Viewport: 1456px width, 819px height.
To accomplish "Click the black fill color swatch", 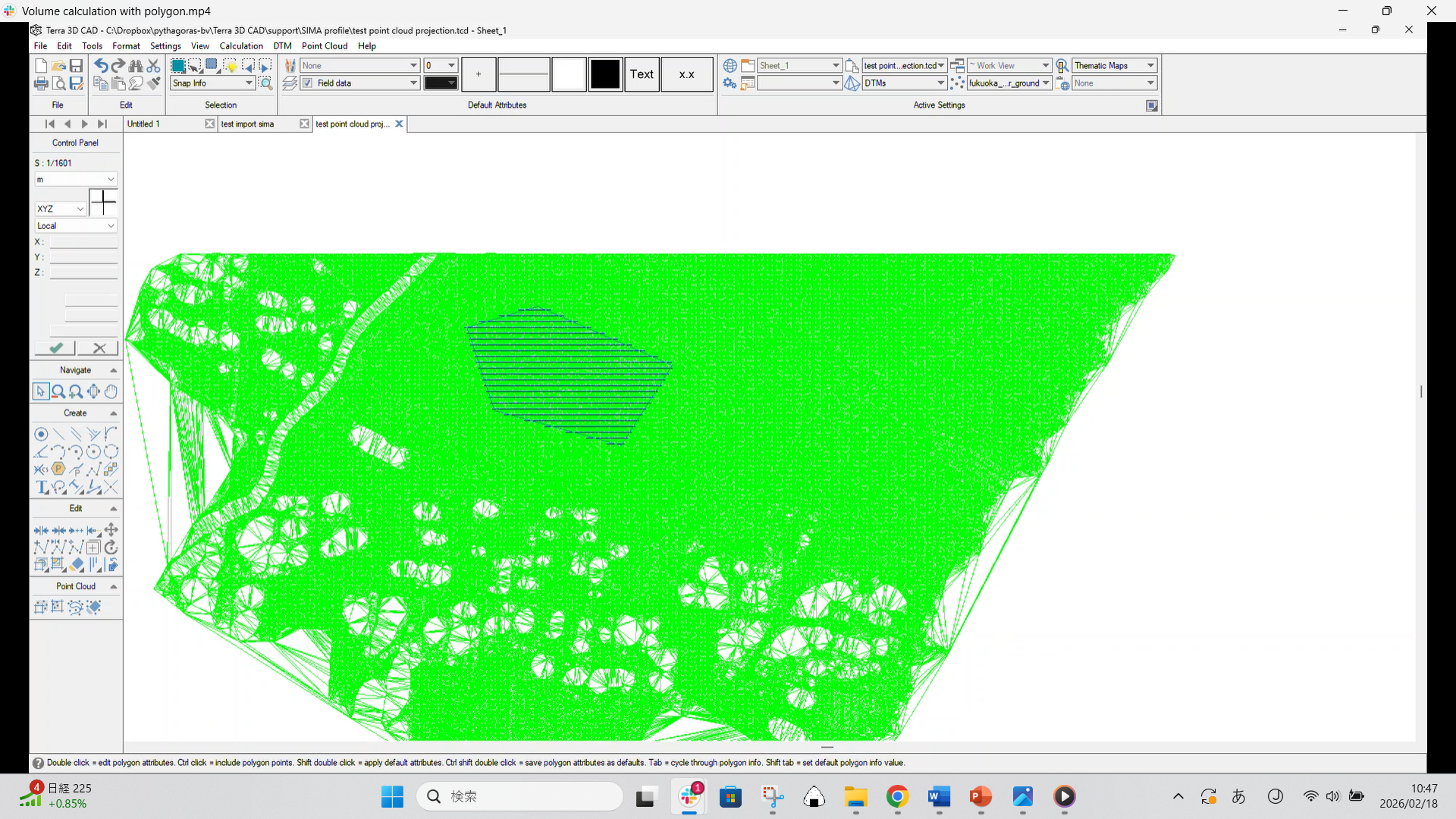I will (x=605, y=74).
